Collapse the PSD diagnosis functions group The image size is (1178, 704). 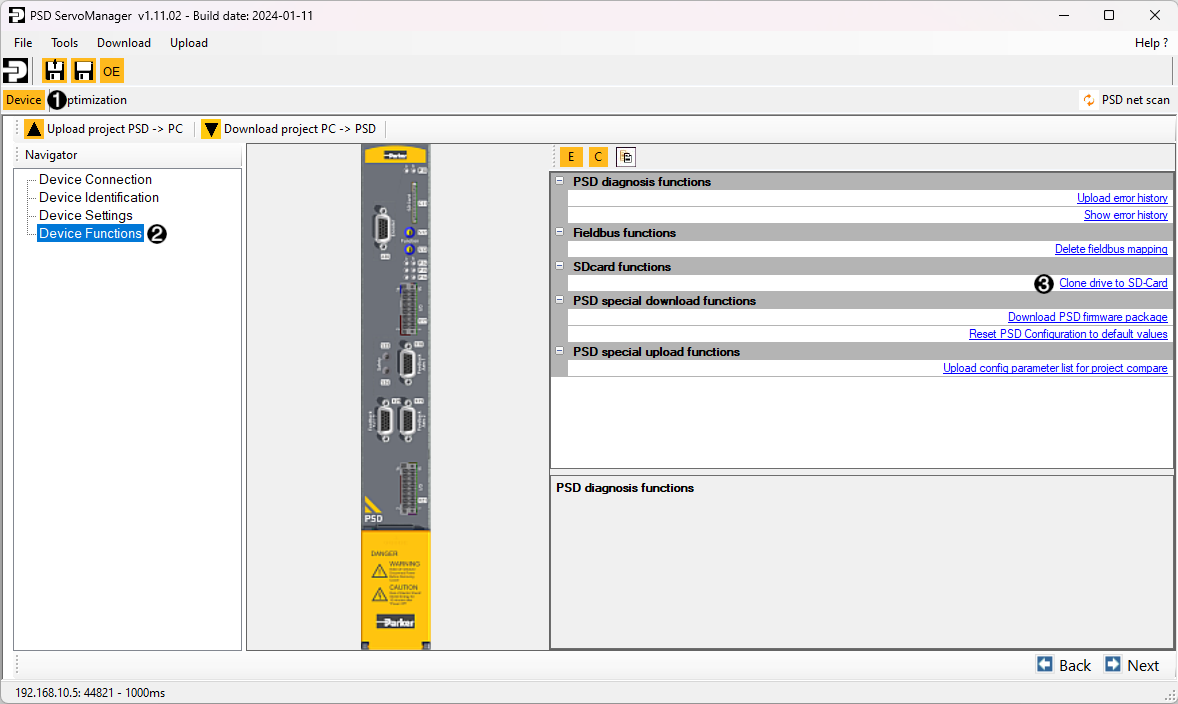559,182
